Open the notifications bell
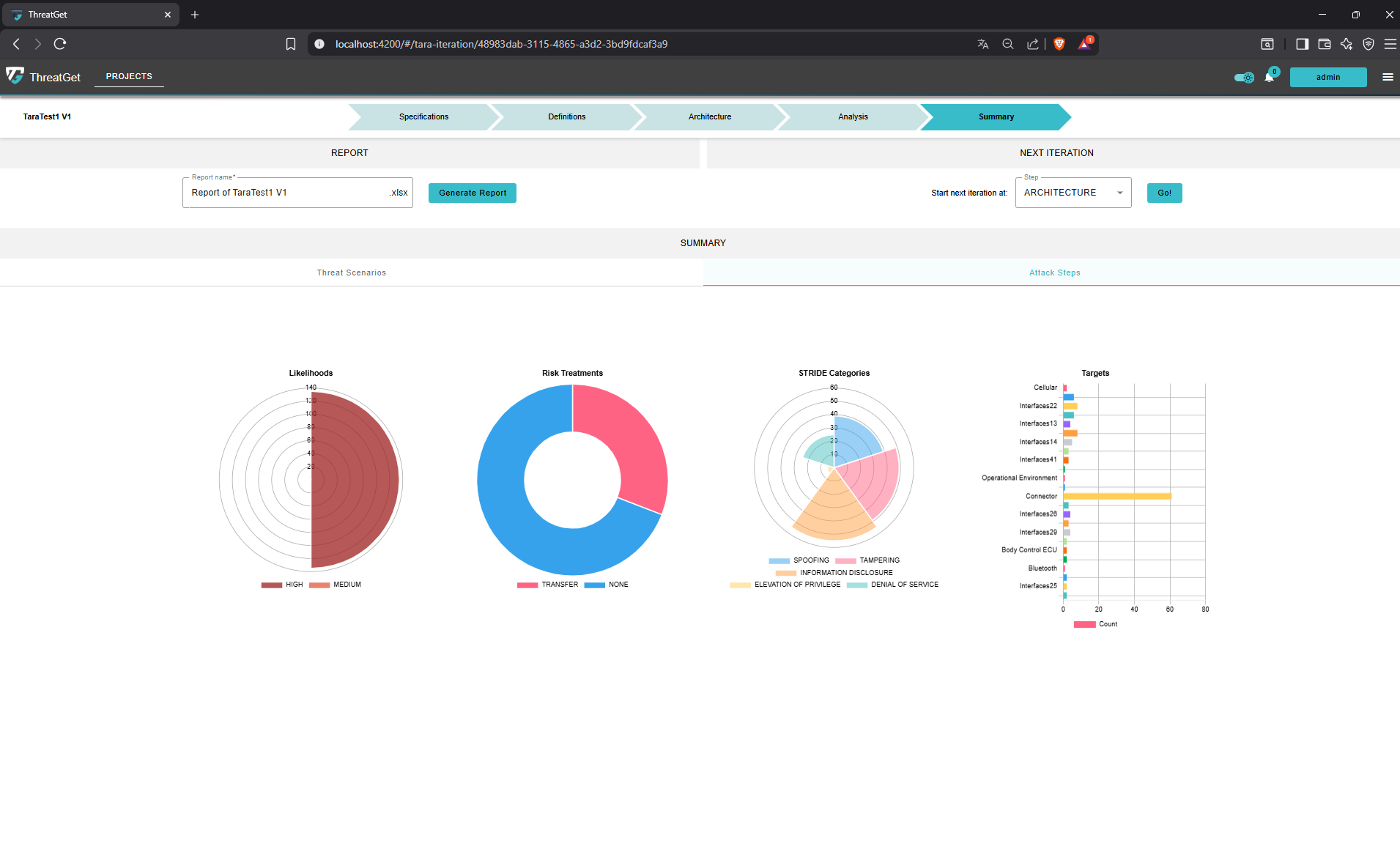Image resolution: width=1400 pixels, height=841 pixels. (x=1269, y=78)
